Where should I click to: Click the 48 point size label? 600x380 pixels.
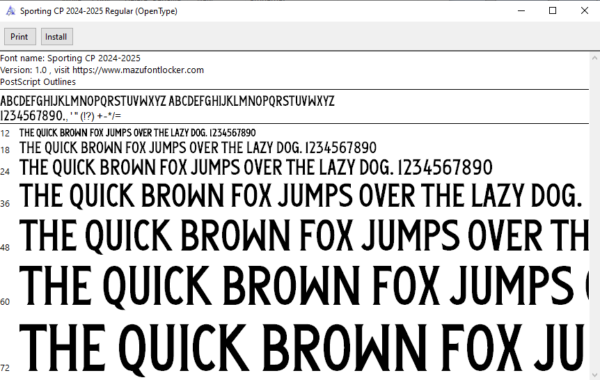5,248
